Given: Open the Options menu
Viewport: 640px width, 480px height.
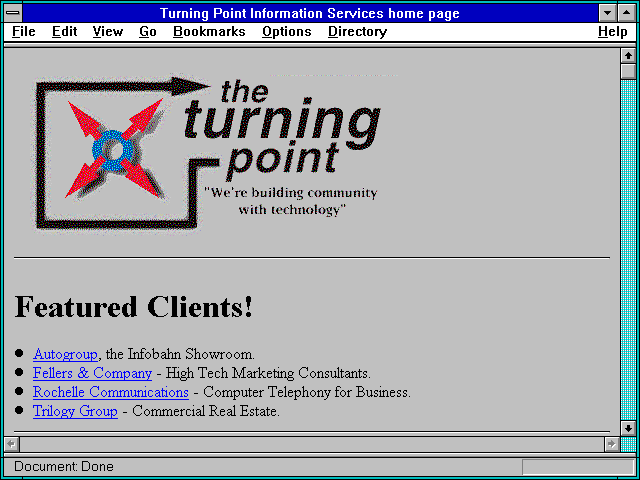Looking at the screenshot, I should (287, 31).
